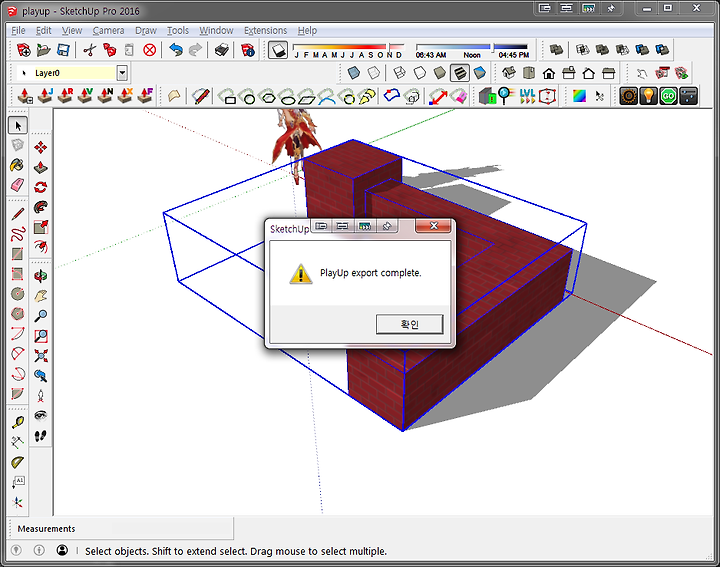Screen dimensions: 720x567
Task: Click the PlayUp export R icon
Action: [65, 95]
